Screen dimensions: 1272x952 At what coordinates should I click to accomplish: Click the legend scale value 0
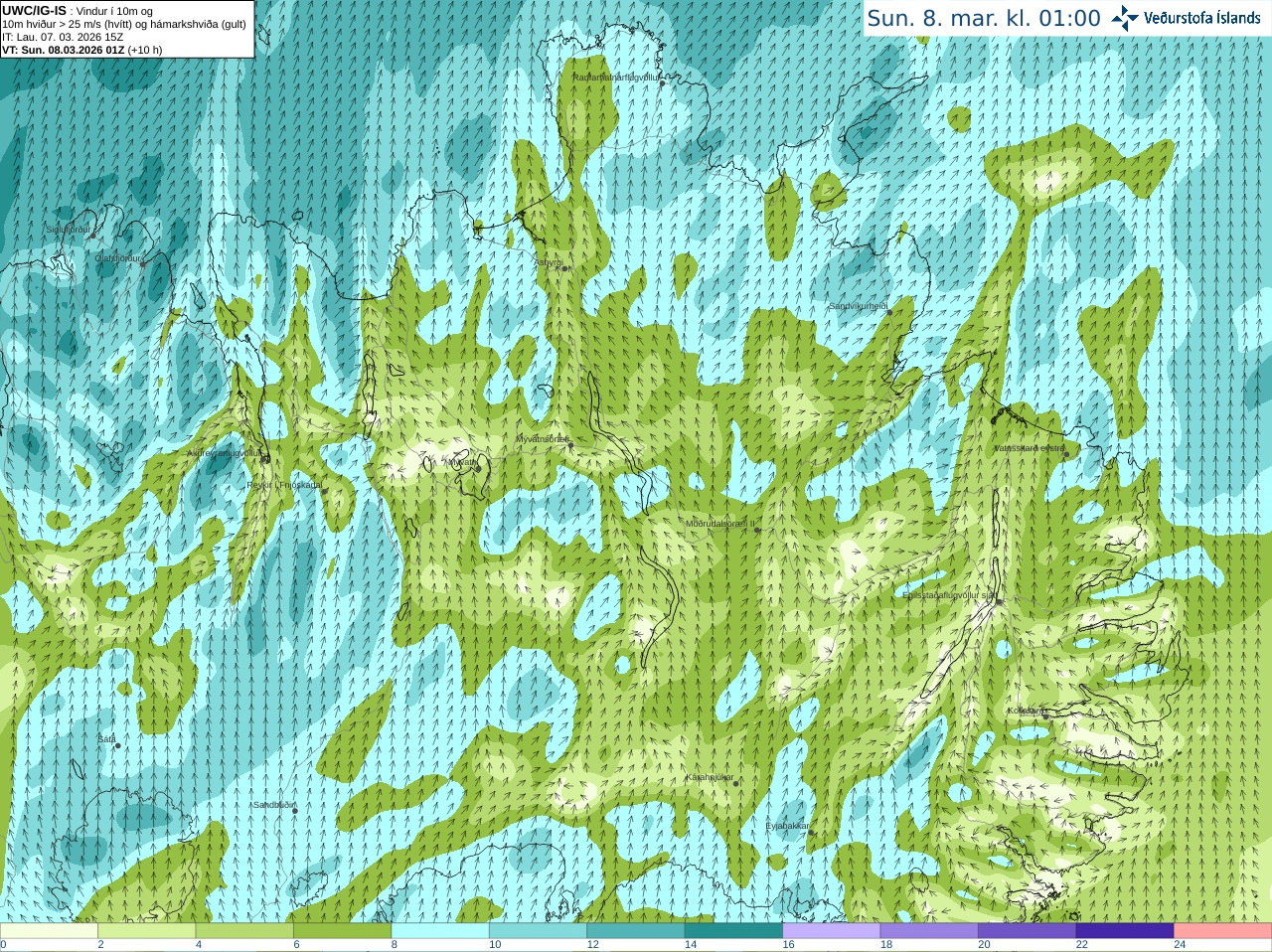3,945
